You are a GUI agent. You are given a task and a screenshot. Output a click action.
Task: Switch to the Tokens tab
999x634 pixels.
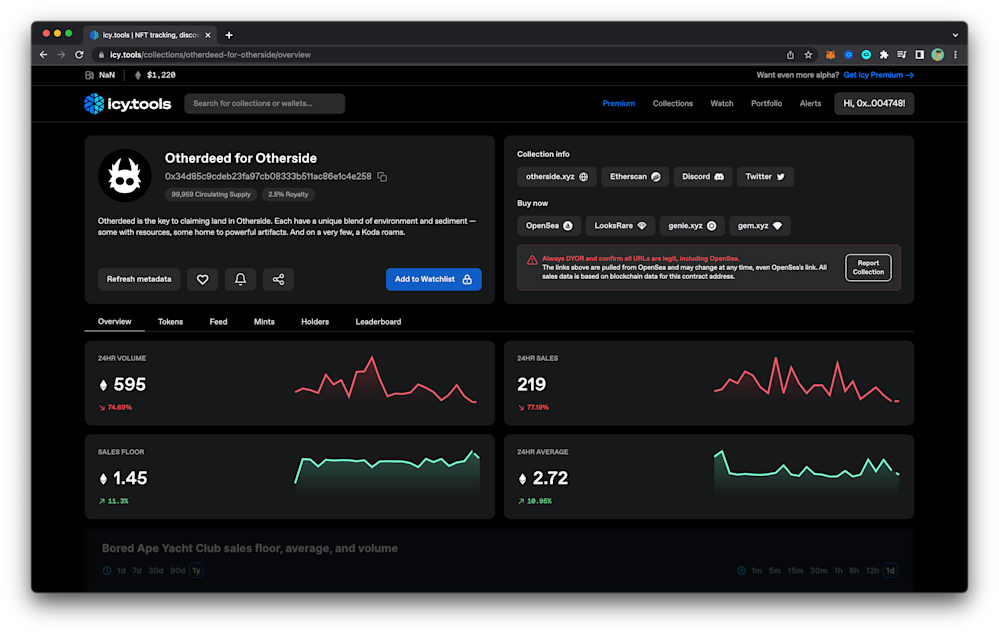(x=170, y=322)
